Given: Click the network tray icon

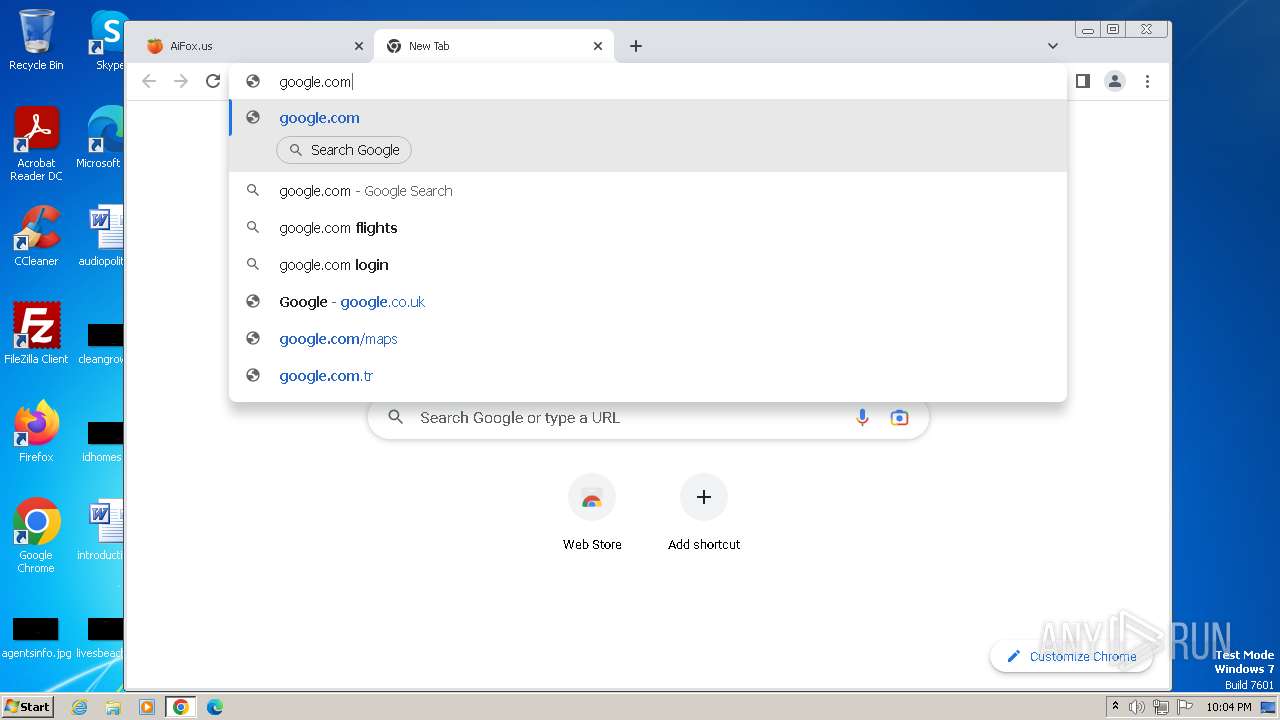Looking at the screenshot, I should pos(1161,707).
